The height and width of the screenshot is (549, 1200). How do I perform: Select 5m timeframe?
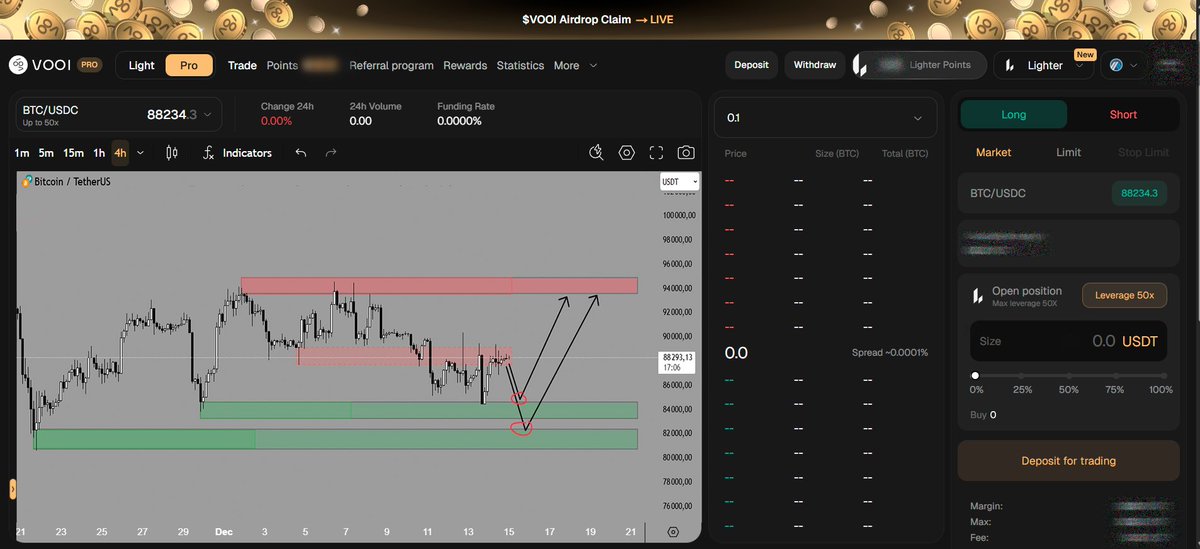click(47, 153)
